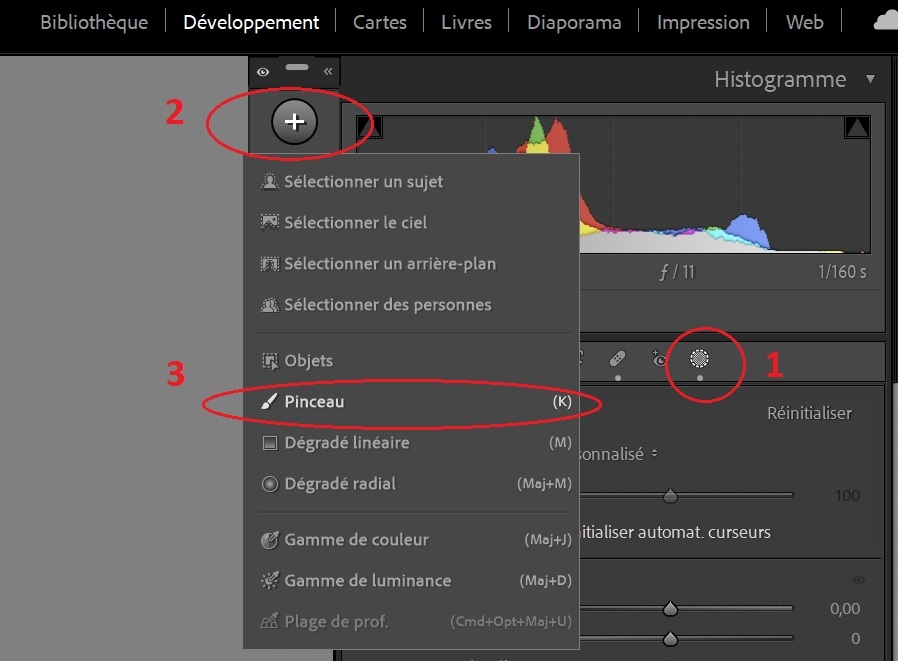898x661 pixels.
Task: Click the slider handle with value 100
Action: (670, 495)
